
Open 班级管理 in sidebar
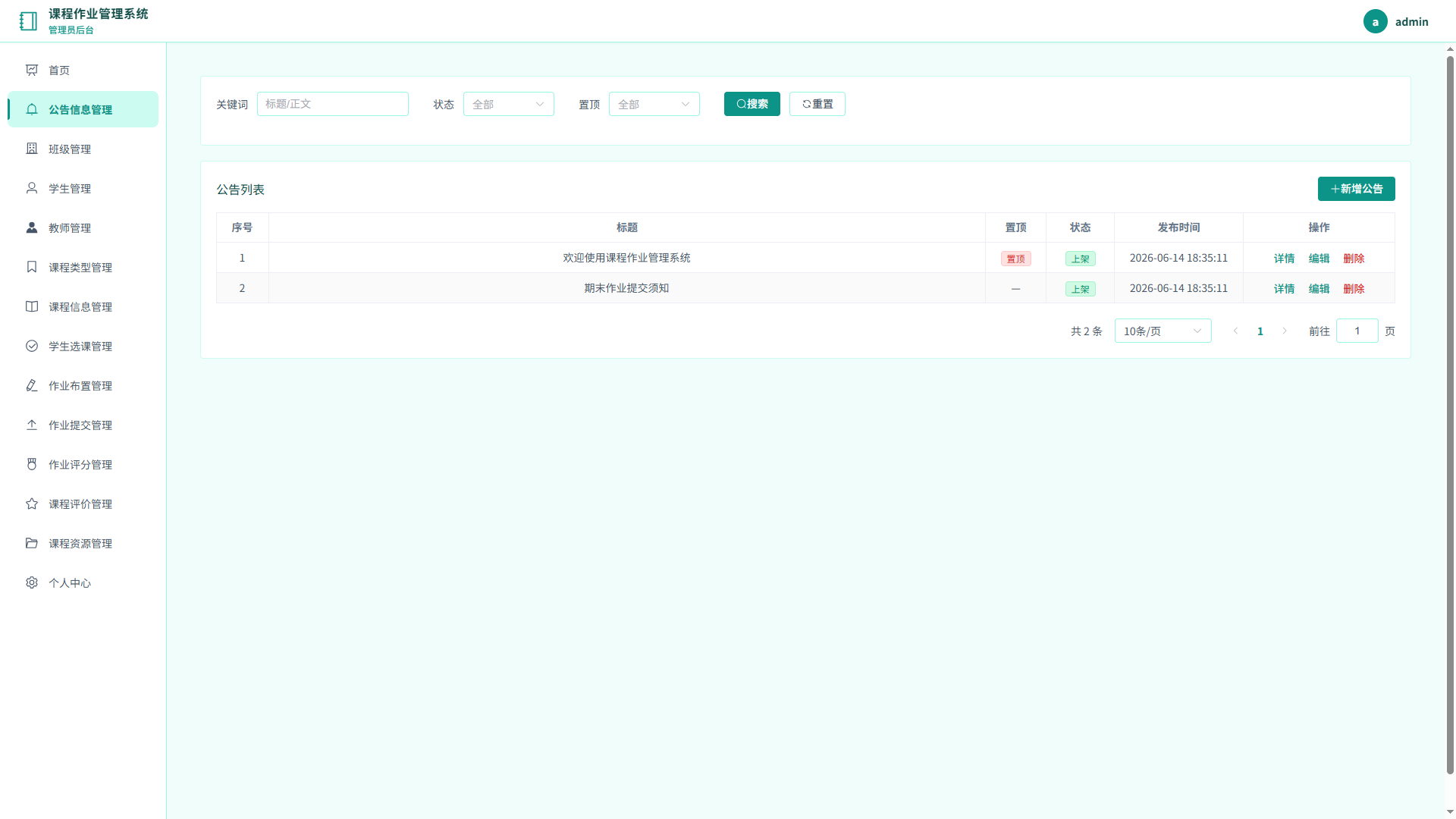(83, 149)
